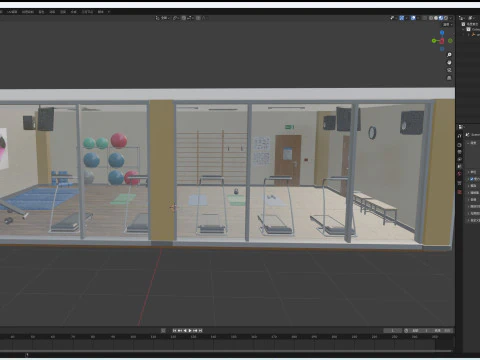This screenshot has height=360, width=480.
Task: Open properties editor type dropdown
Action: click(x=460, y=127)
